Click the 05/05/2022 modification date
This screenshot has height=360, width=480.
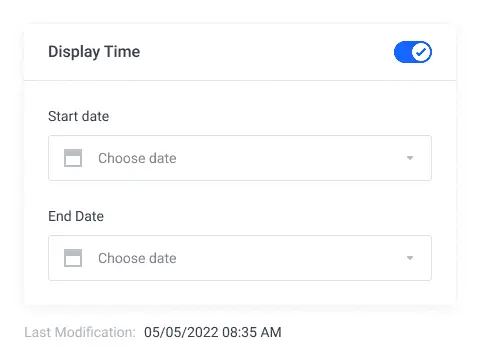pos(181,332)
